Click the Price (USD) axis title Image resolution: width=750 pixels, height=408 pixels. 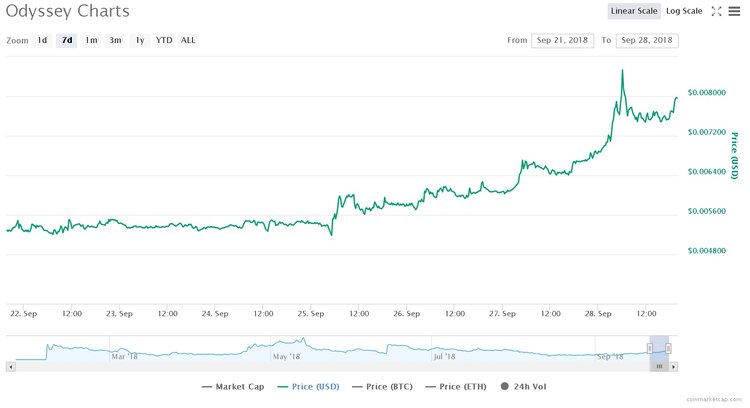tap(735, 156)
